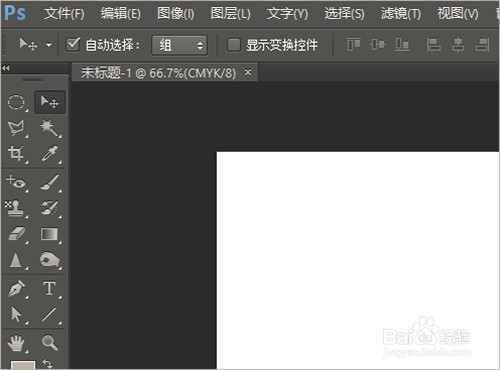Swap foreground and background colors

click(x=47, y=363)
